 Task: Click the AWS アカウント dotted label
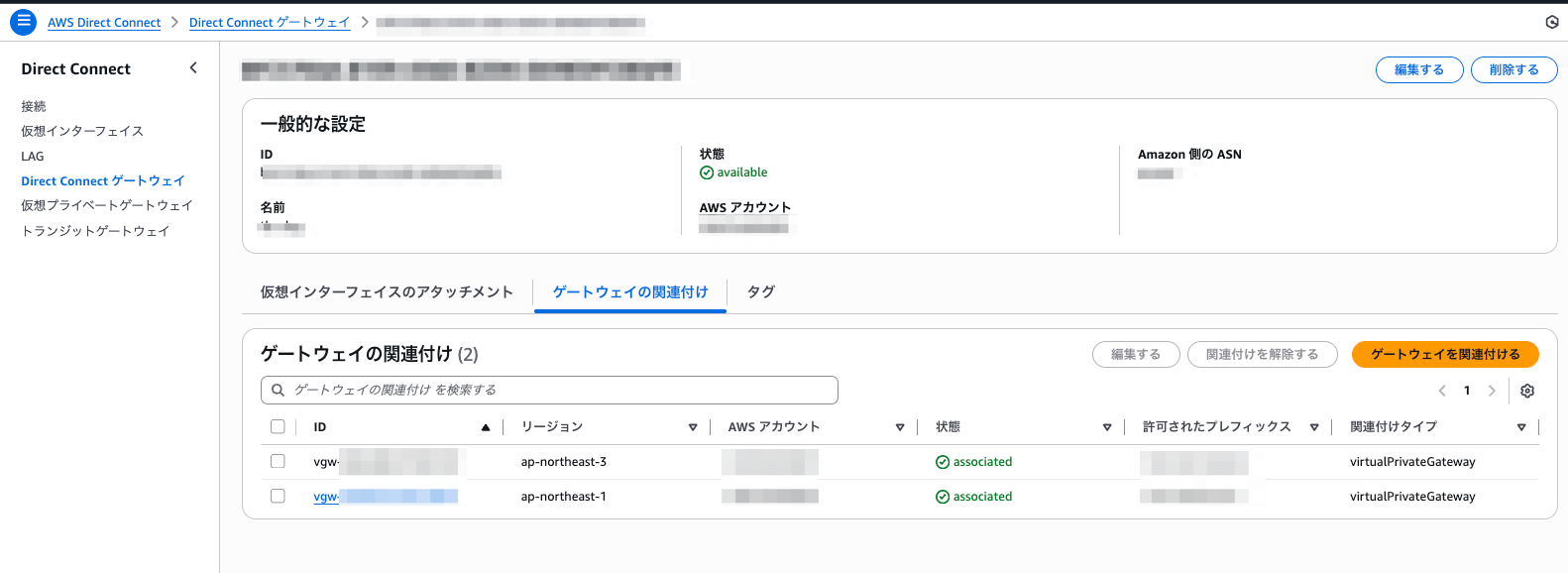[x=745, y=208]
